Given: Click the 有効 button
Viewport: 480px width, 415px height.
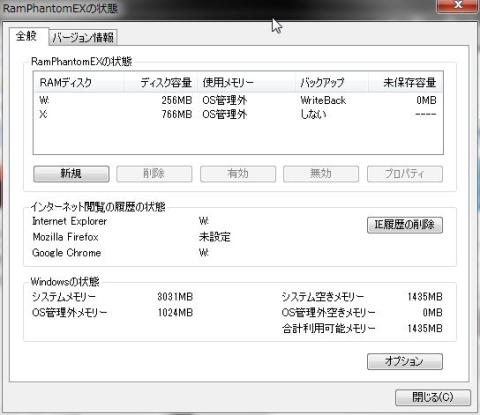Looking at the screenshot, I should click(x=238, y=174).
